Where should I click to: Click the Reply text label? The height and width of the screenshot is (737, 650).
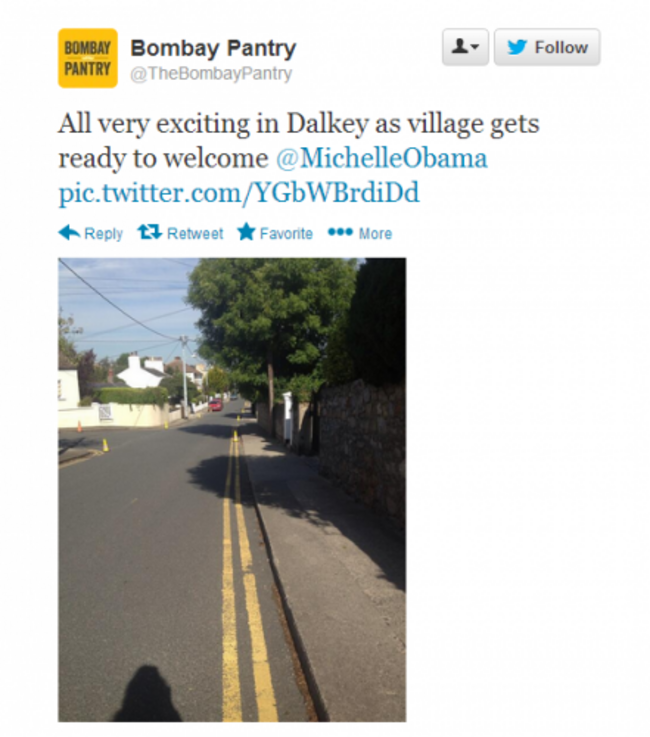(103, 234)
